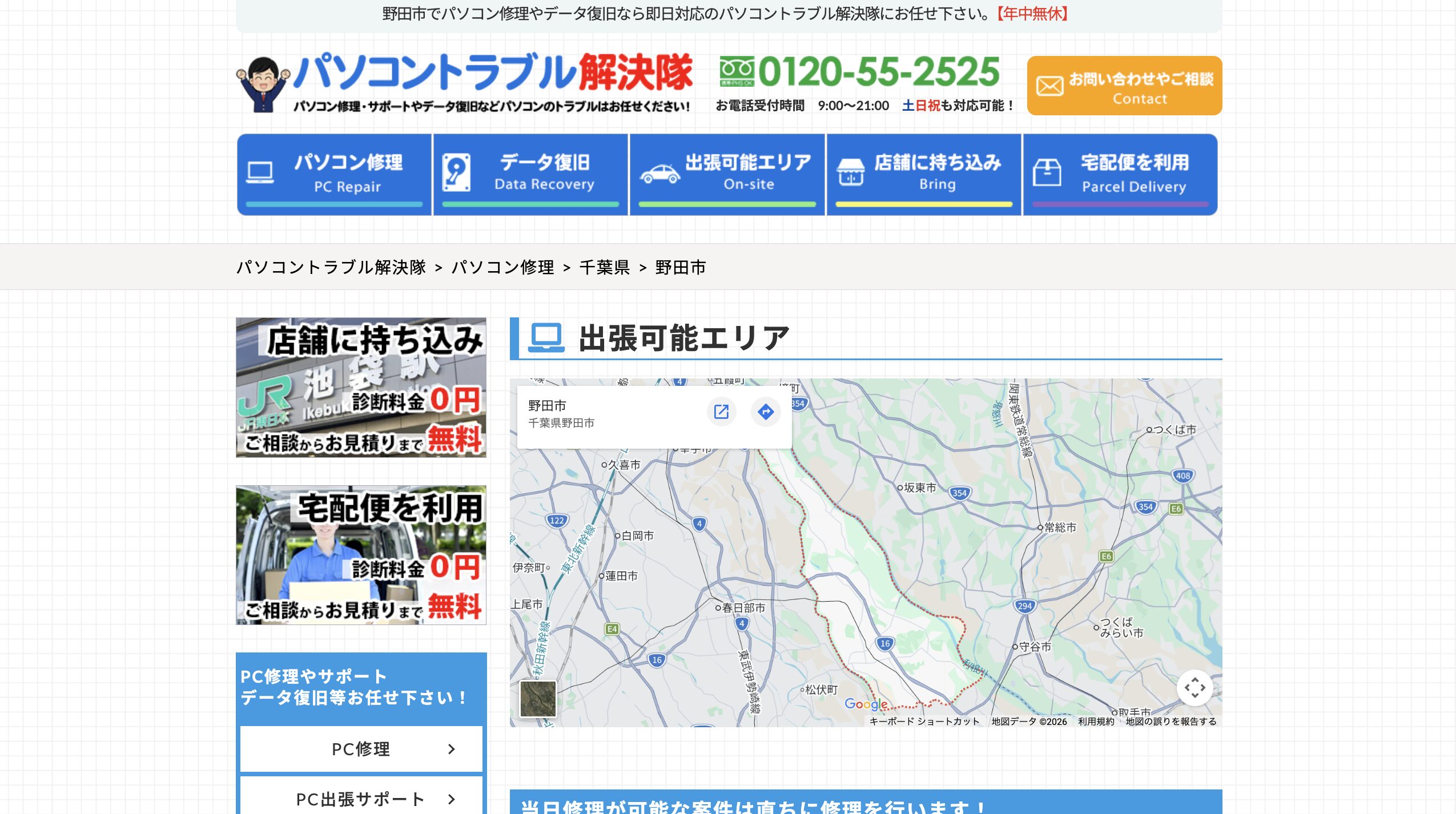Screen dimensions: 1456x814
Task: Open the 出張可能エリア On-site menu
Action: (727, 175)
